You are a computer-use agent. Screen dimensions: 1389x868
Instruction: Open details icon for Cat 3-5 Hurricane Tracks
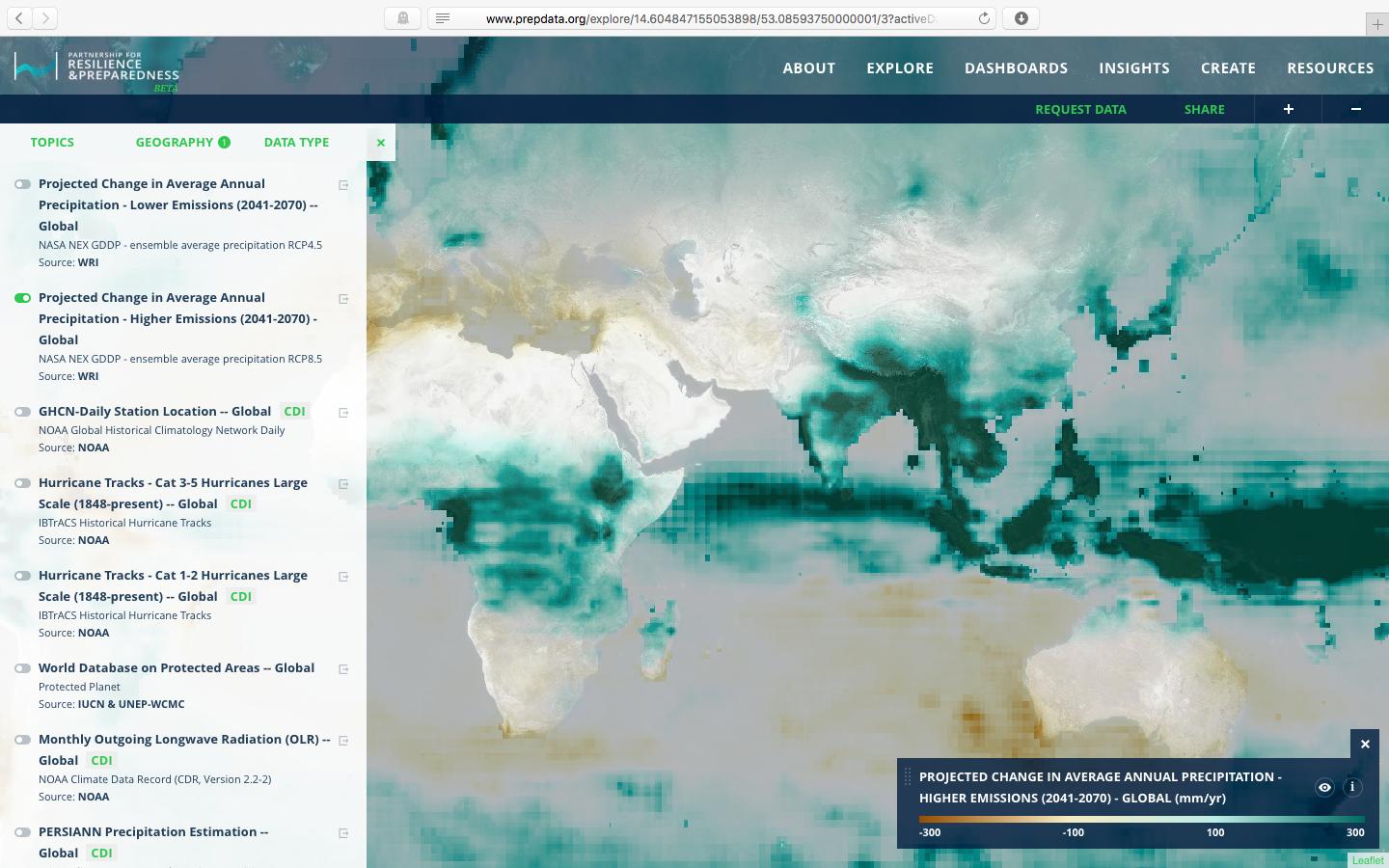(x=343, y=484)
